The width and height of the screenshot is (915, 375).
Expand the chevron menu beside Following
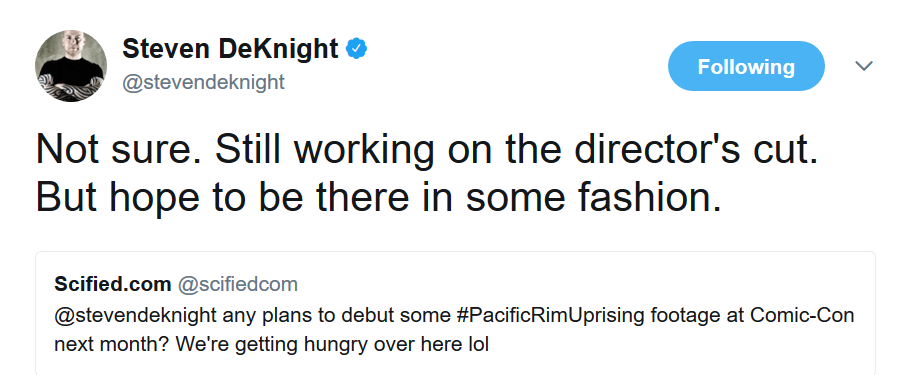click(864, 66)
